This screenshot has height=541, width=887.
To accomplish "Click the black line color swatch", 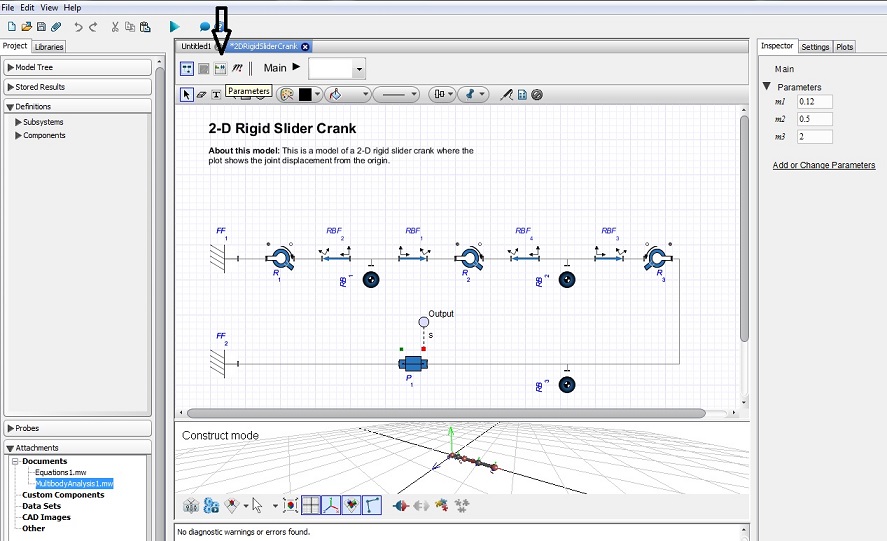I will [305, 95].
